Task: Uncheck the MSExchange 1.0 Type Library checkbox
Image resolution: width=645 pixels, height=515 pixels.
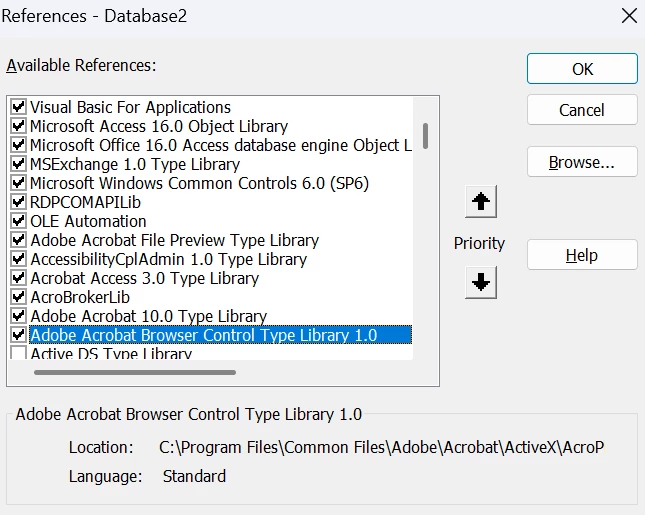Action: [x=19, y=164]
